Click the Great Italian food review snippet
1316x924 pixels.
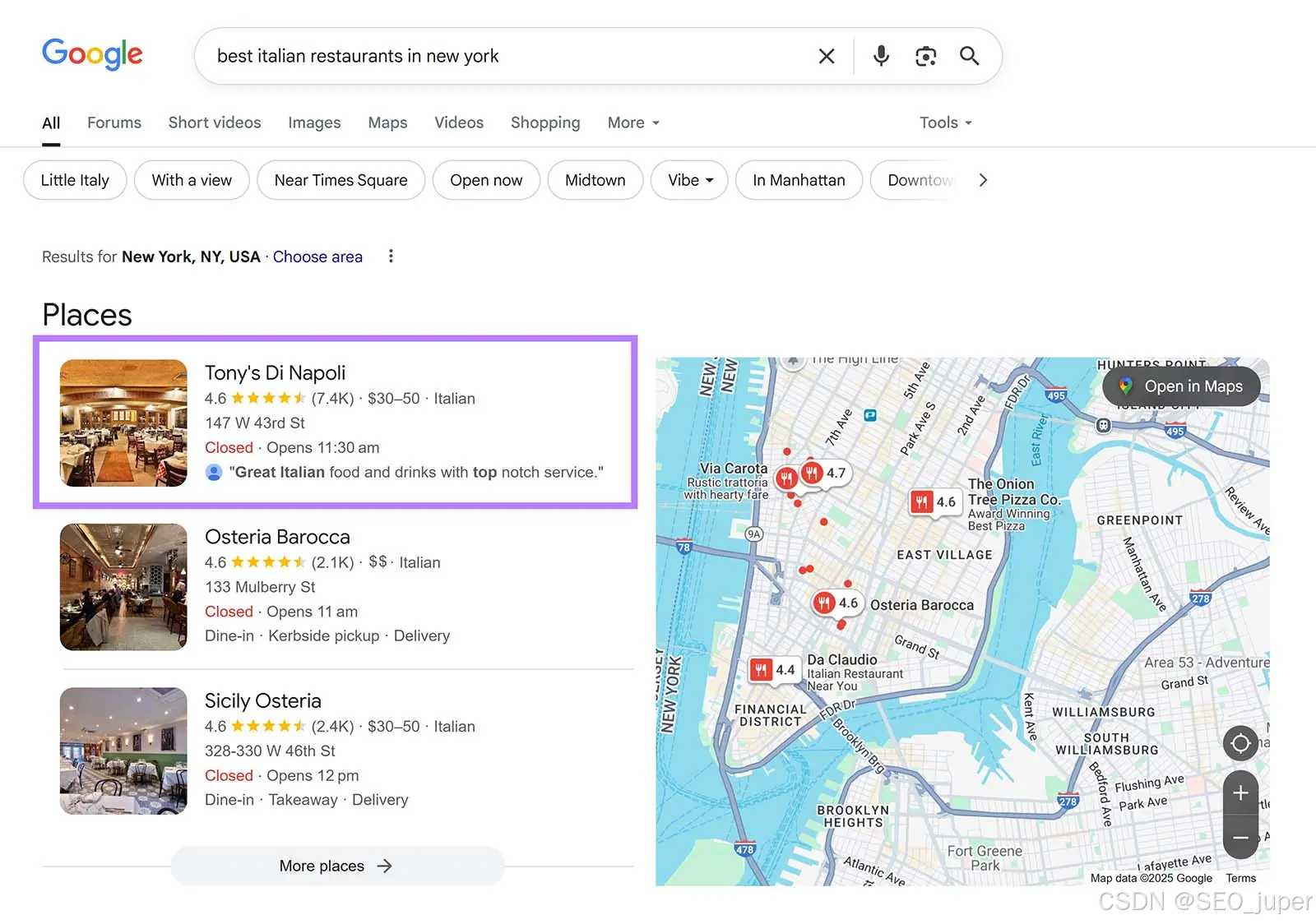(416, 472)
